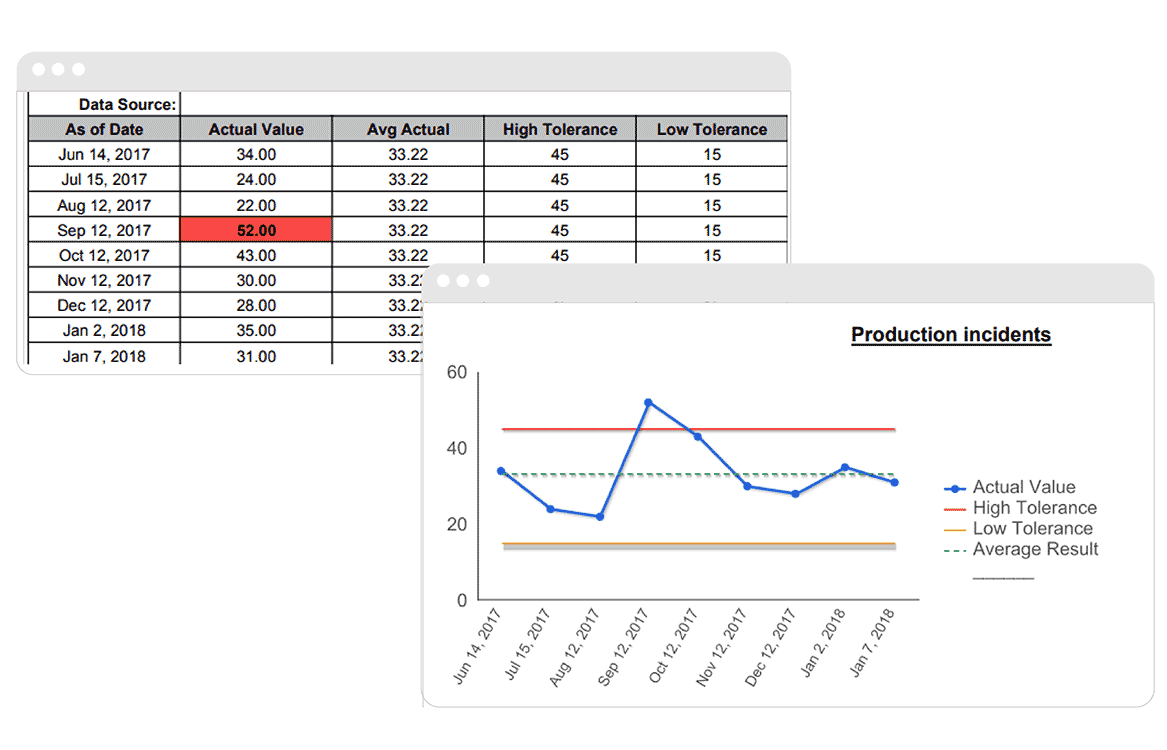The image size is (1167, 750).
Task: Click the 28.00 actual value cell
Action: (x=256, y=305)
